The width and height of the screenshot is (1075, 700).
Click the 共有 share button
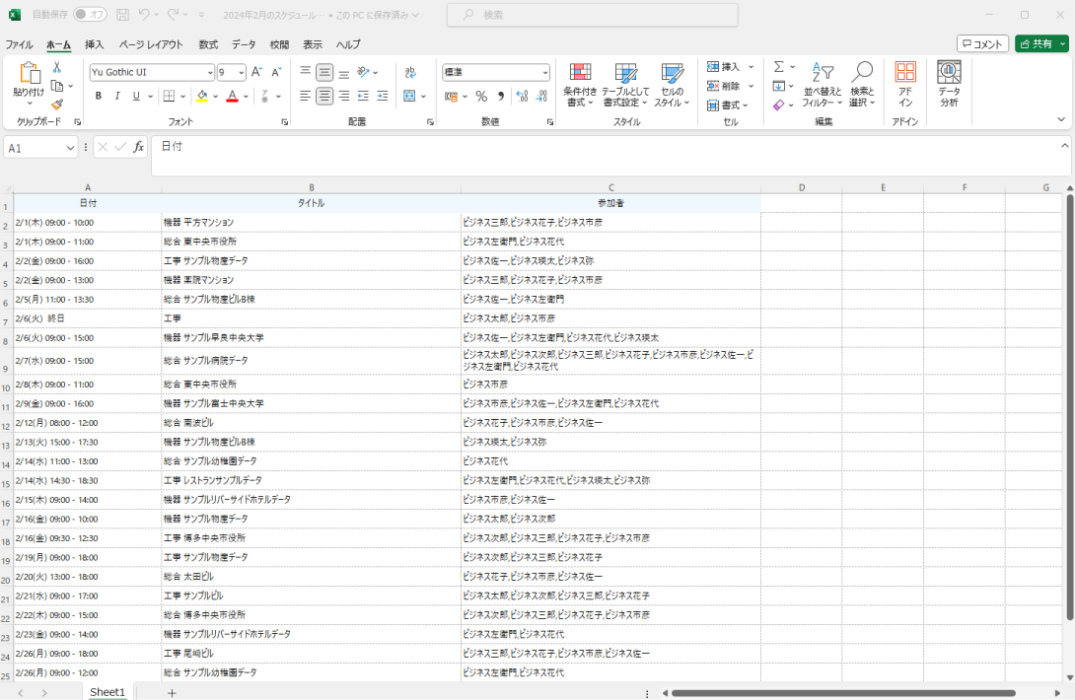click(1041, 44)
